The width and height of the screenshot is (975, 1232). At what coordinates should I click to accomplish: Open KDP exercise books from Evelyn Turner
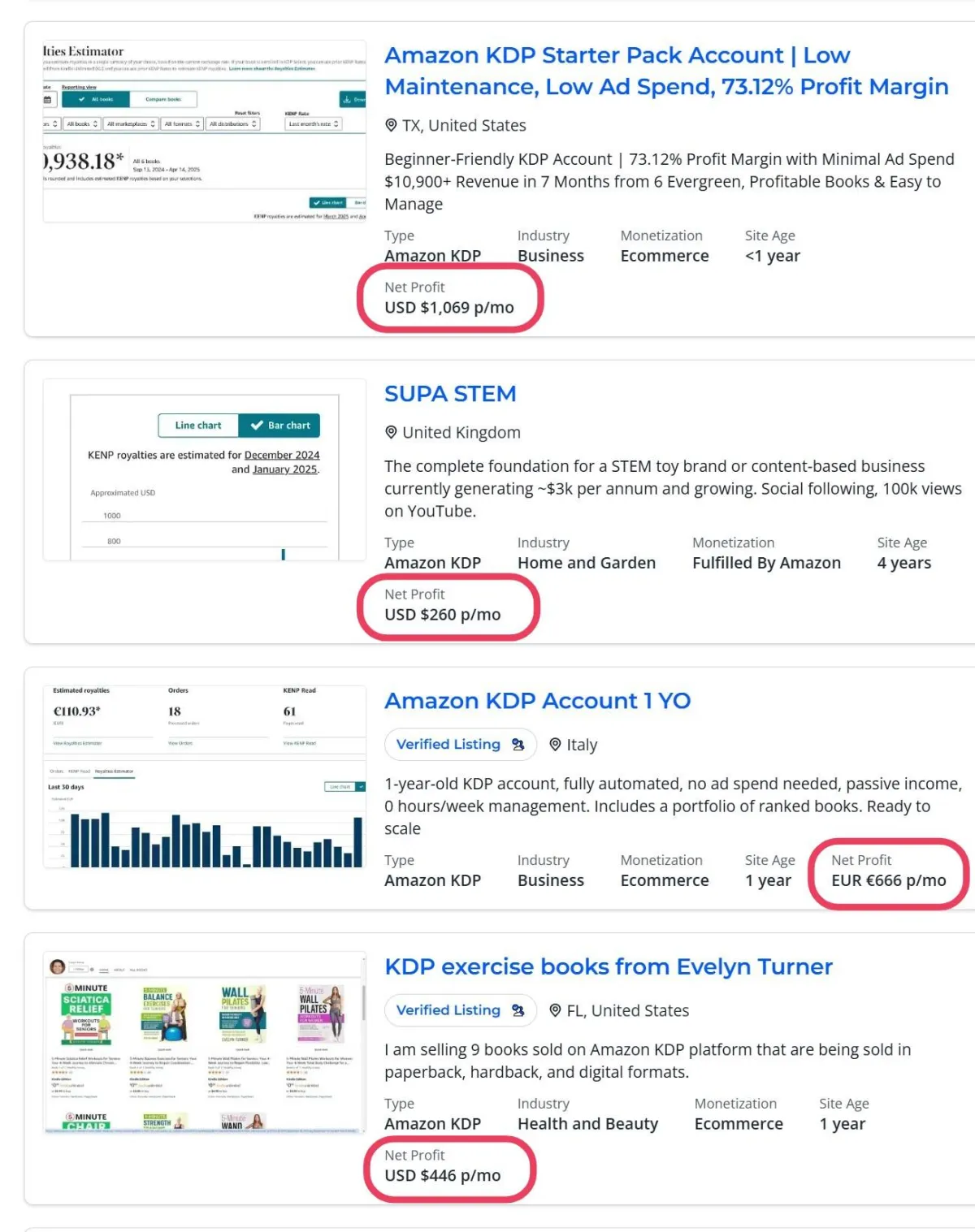[x=609, y=966]
